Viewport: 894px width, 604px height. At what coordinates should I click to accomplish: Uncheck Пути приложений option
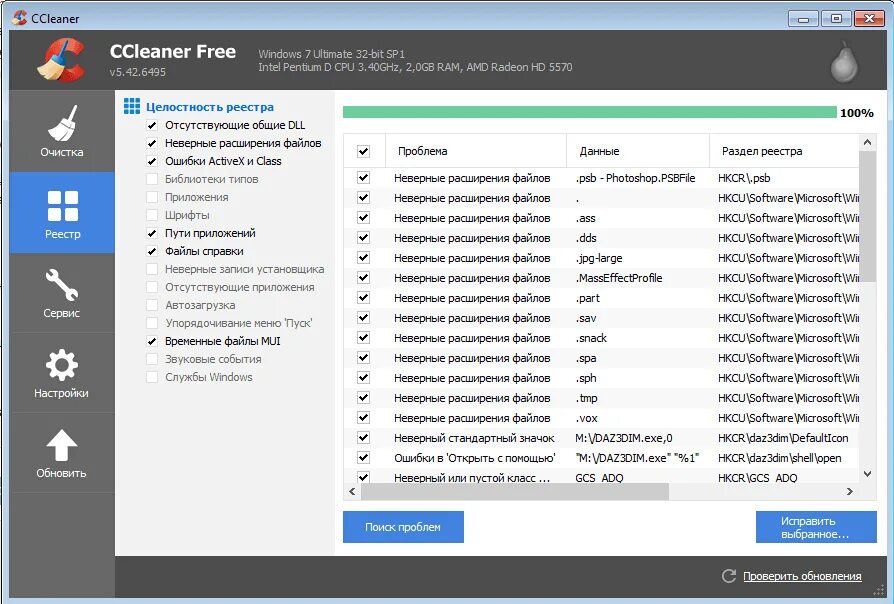pos(152,233)
